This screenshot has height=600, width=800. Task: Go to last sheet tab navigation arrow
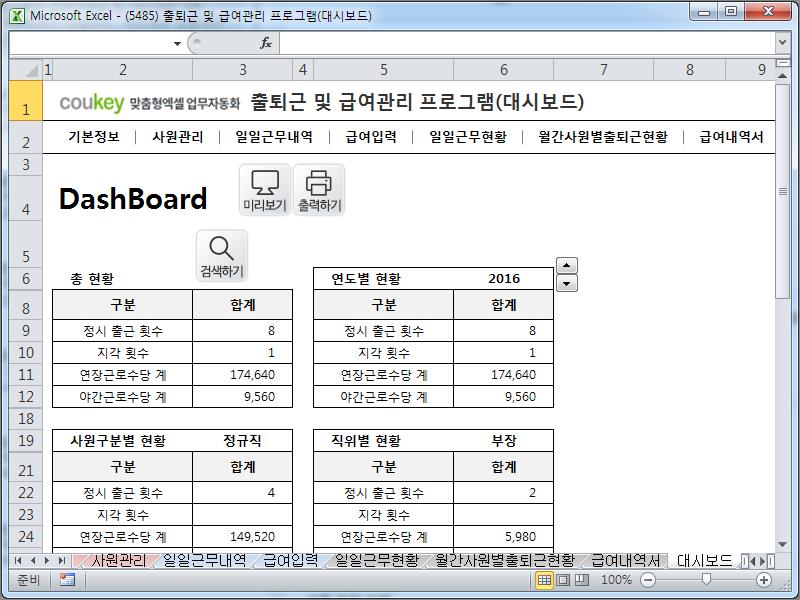coord(62,561)
